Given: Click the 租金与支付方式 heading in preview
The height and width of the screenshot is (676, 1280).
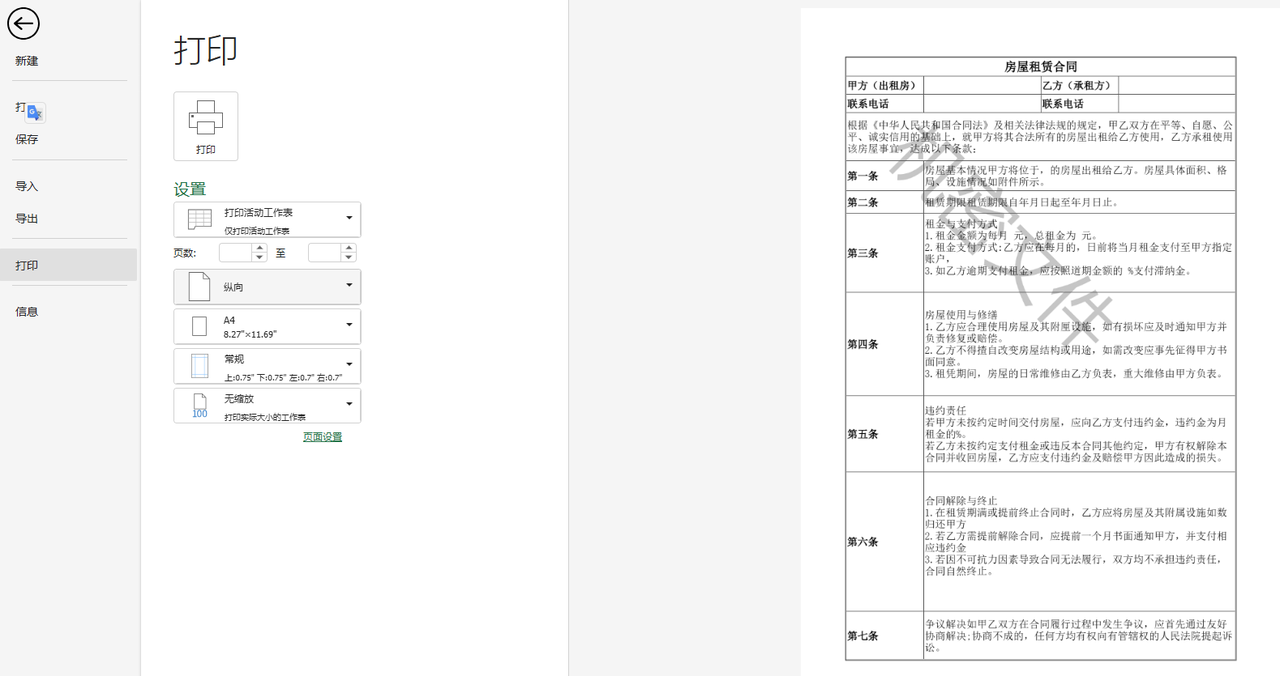Looking at the screenshot, I should tap(961, 224).
